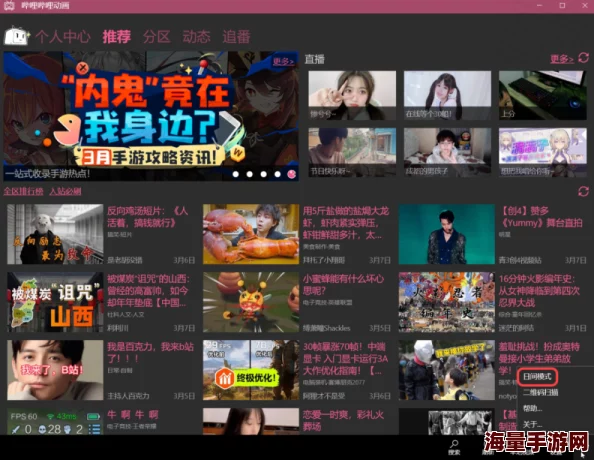The width and height of the screenshot is (594, 460).
Task: Click title 16分钟火影编年史
Action: (539, 291)
